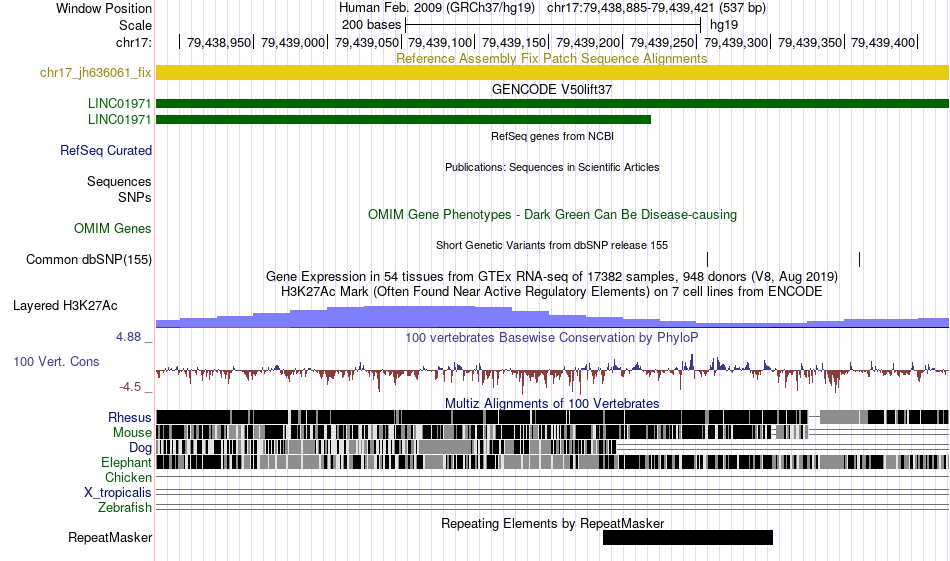Click the Short Genetic Variants dbSNP title
This screenshot has width=950, height=561.
click(552, 245)
